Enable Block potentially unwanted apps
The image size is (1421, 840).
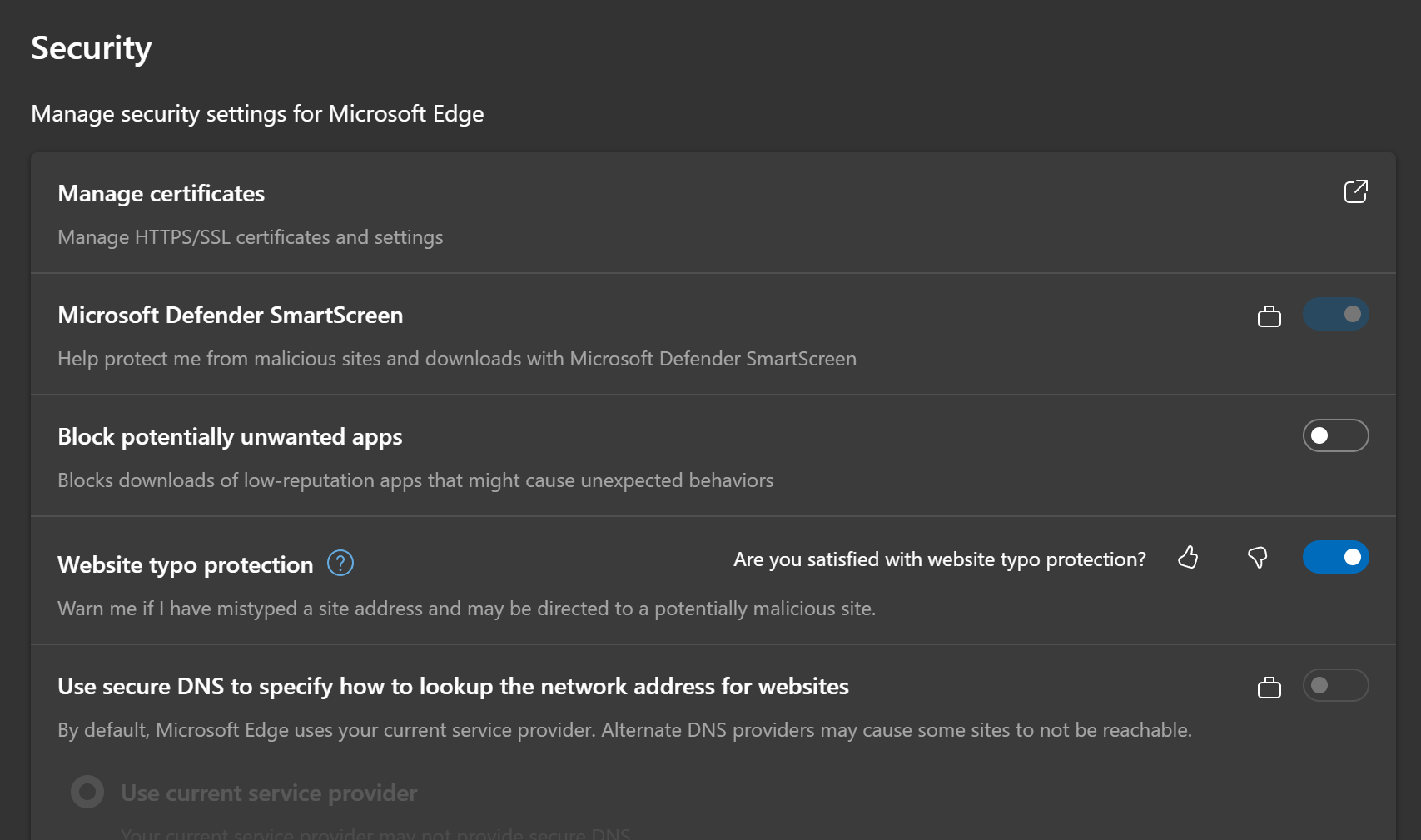(x=1335, y=435)
